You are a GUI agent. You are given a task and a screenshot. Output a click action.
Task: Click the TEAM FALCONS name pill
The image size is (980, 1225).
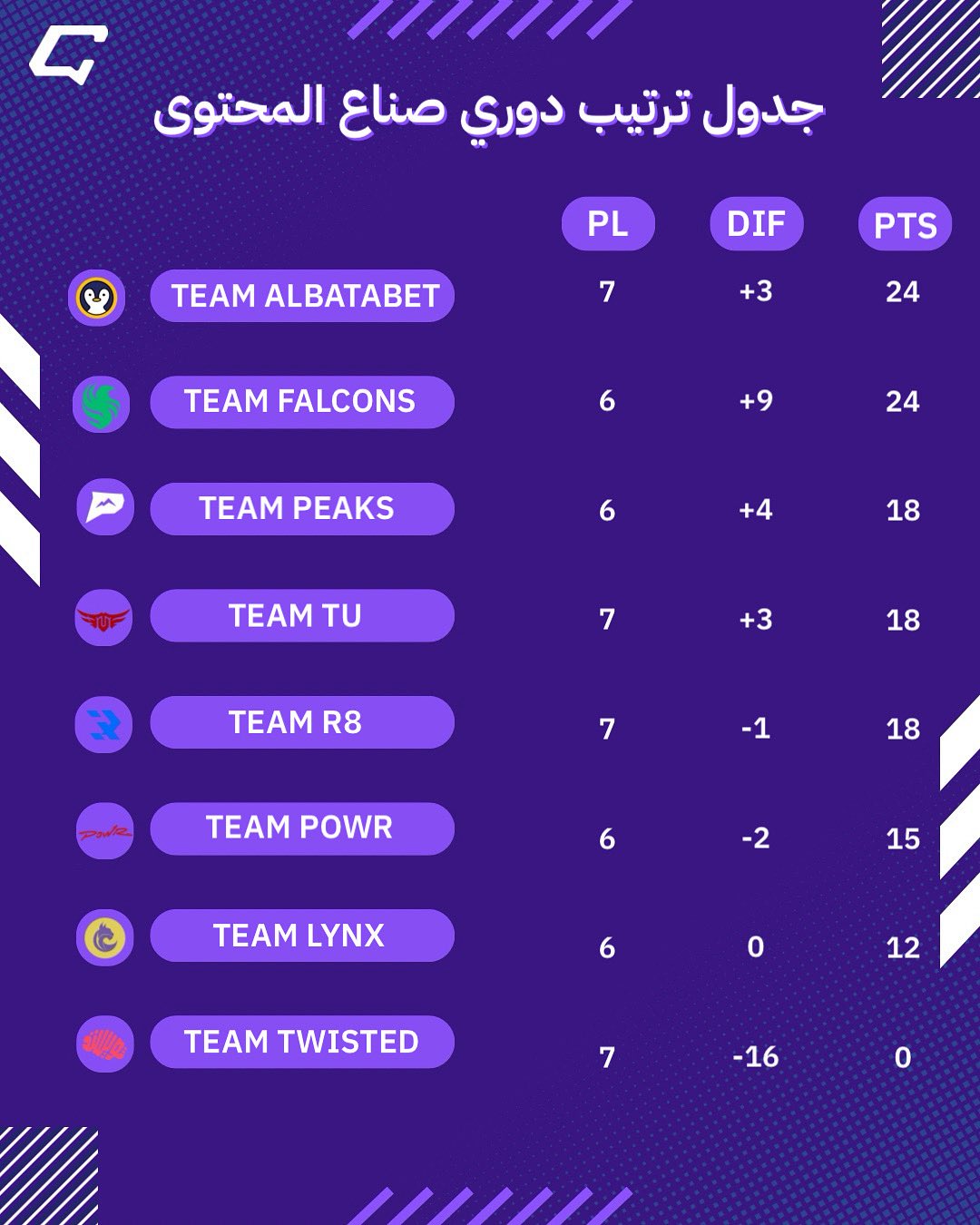tap(302, 402)
